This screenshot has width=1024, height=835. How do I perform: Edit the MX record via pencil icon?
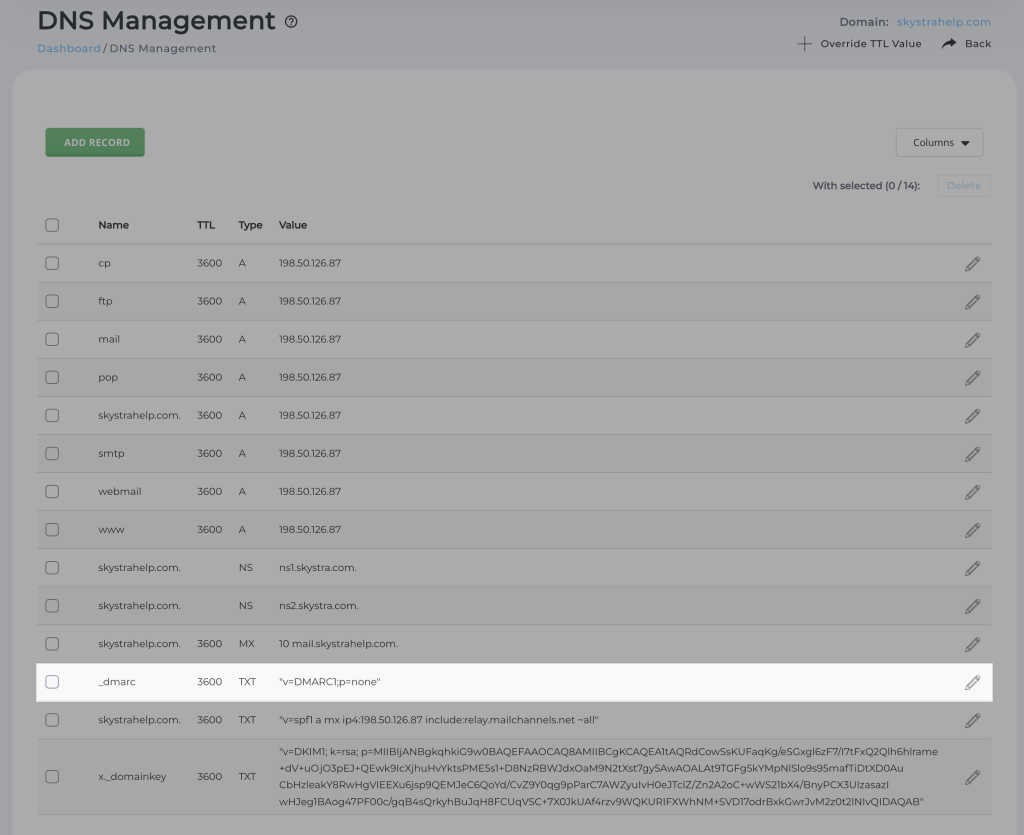(x=972, y=644)
